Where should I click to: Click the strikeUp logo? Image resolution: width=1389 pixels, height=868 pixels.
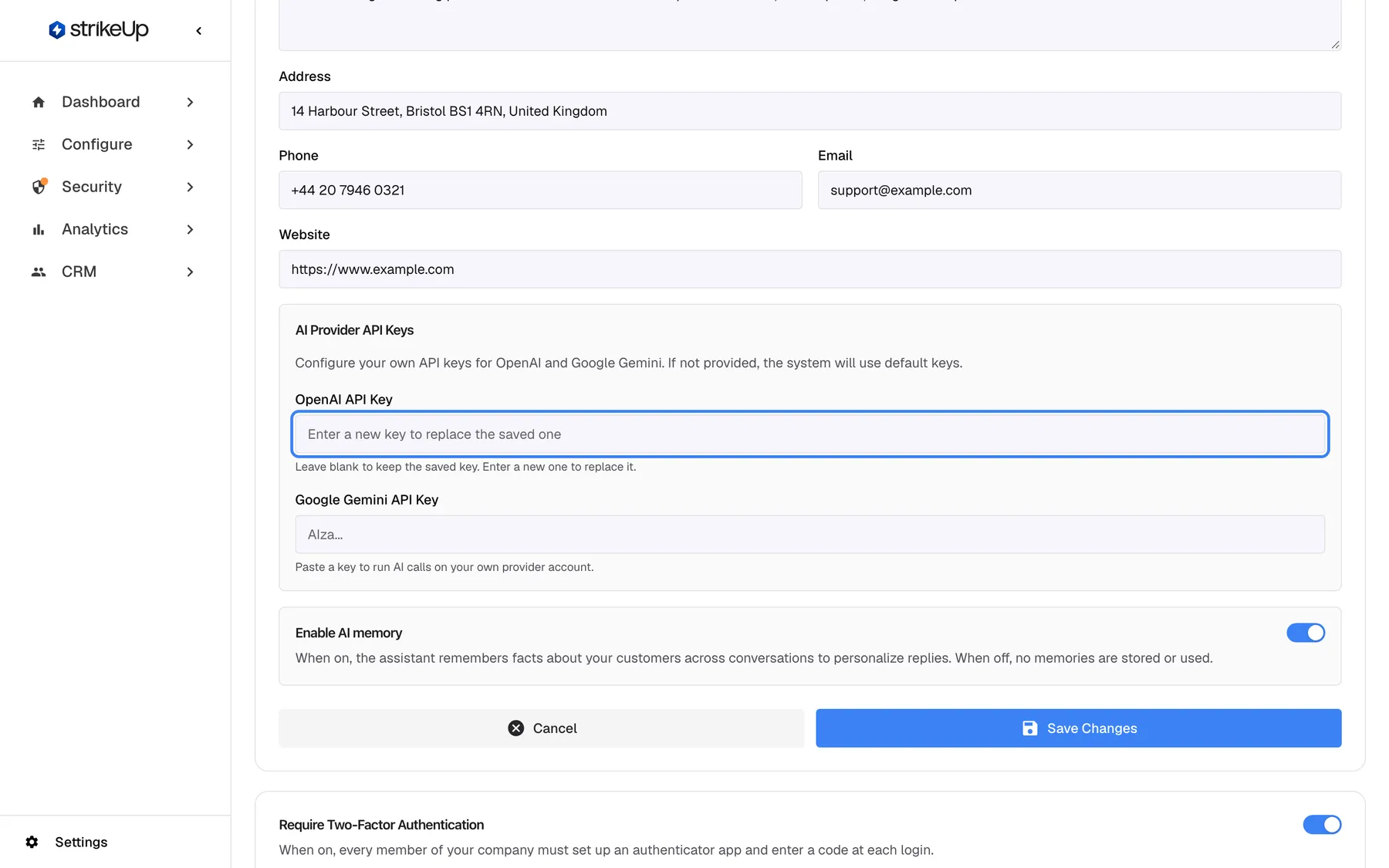tap(98, 30)
